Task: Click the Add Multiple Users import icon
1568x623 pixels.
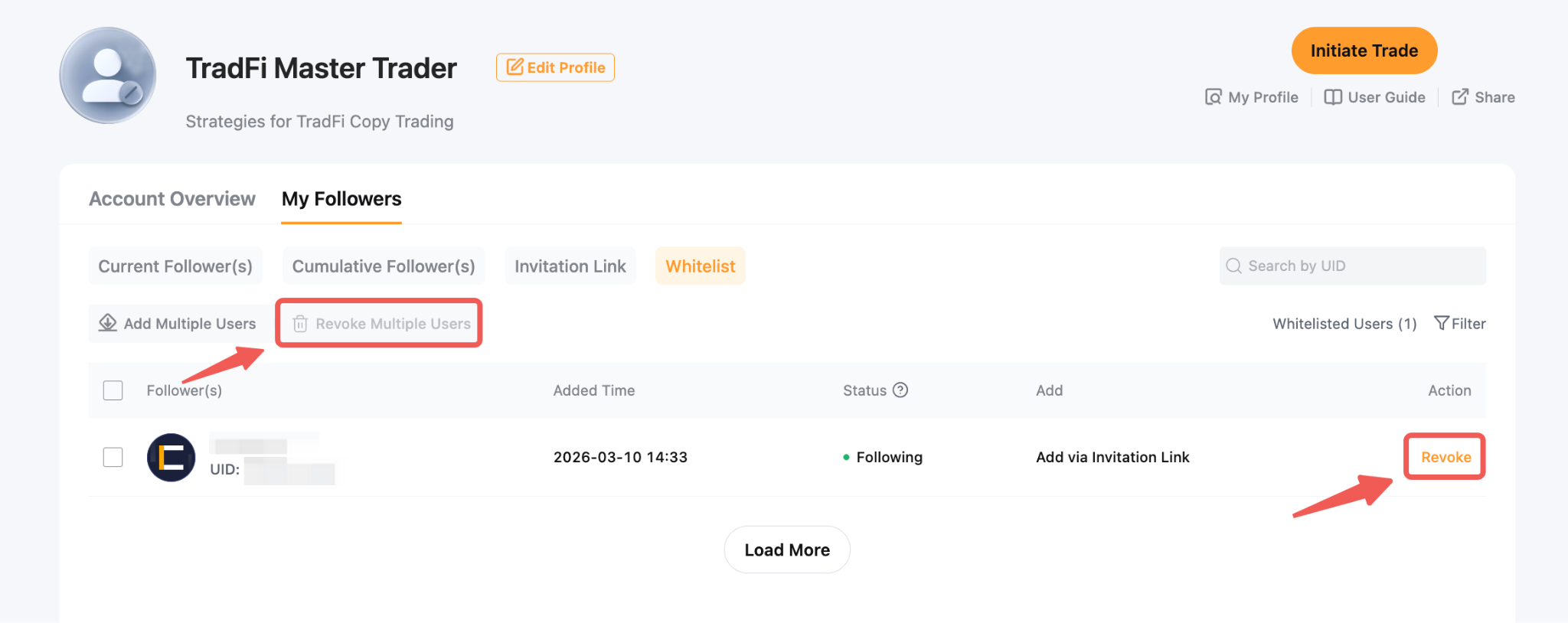Action: (x=108, y=323)
